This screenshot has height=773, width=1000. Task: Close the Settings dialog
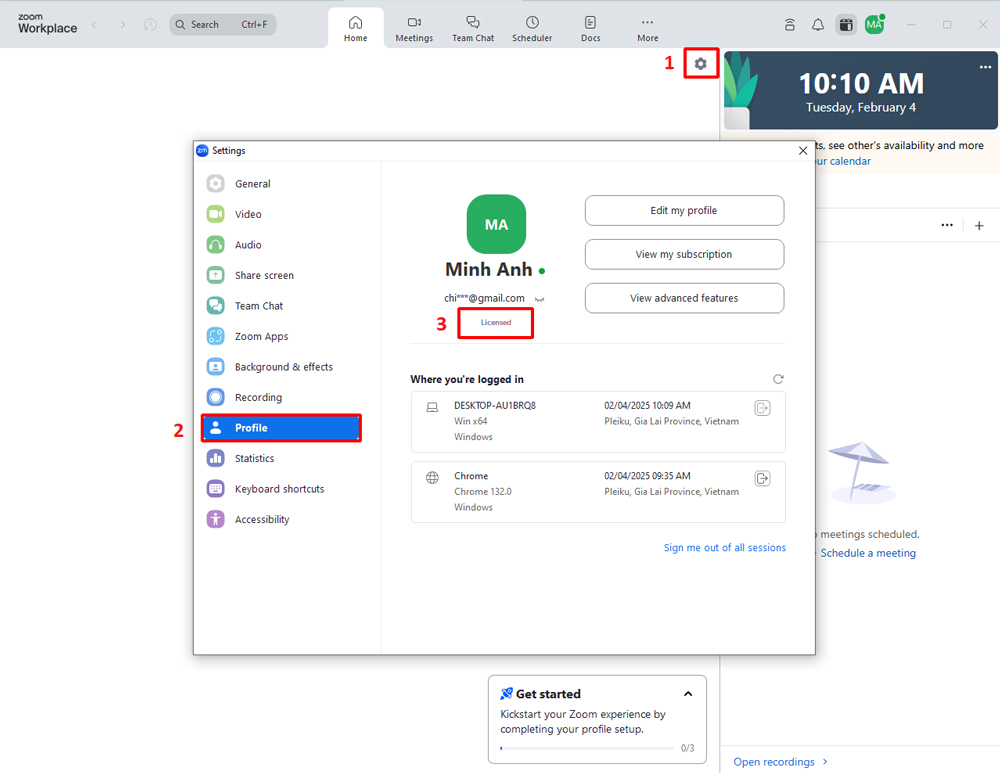803,151
